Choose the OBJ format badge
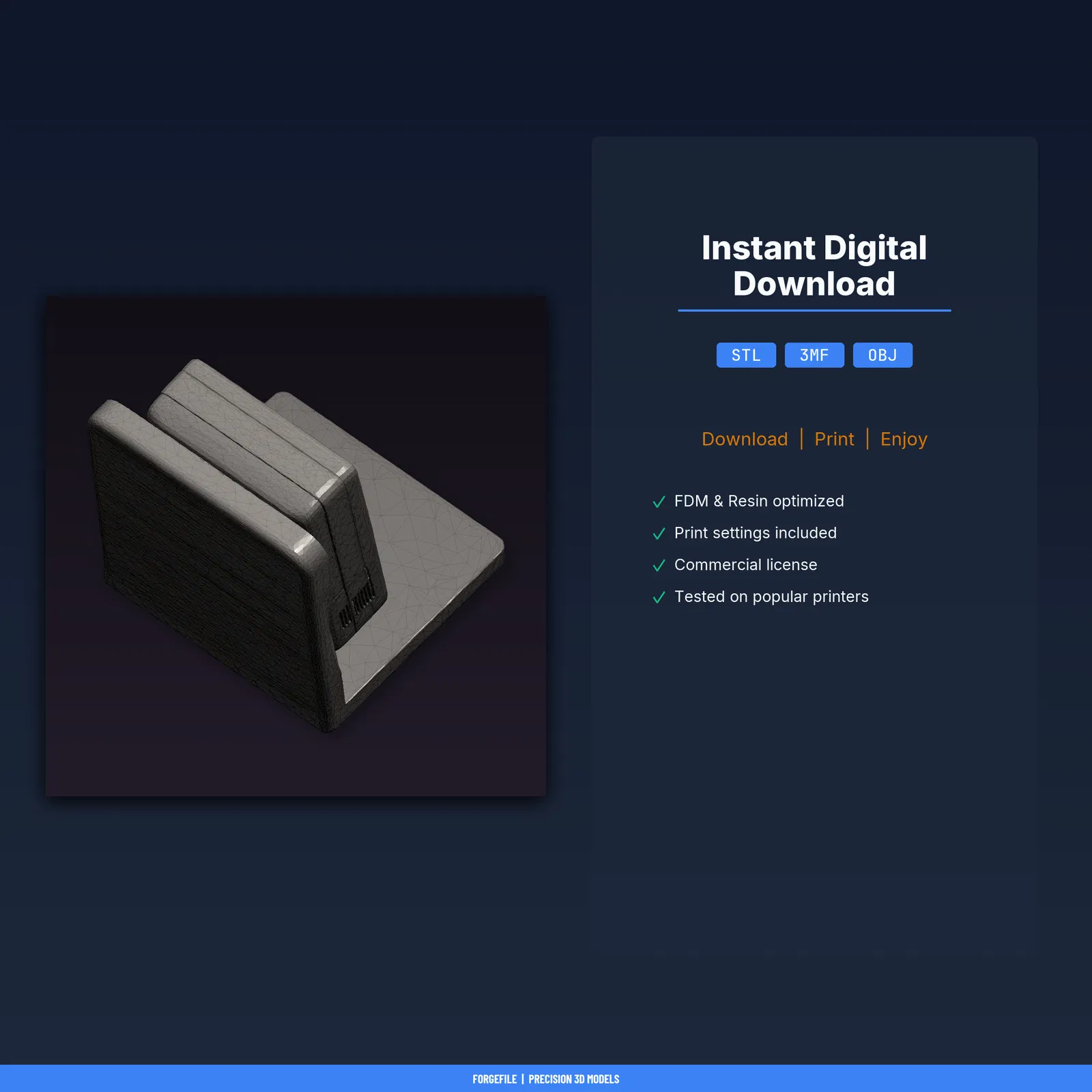Screen dimensions: 1092x1092 [x=882, y=355]
